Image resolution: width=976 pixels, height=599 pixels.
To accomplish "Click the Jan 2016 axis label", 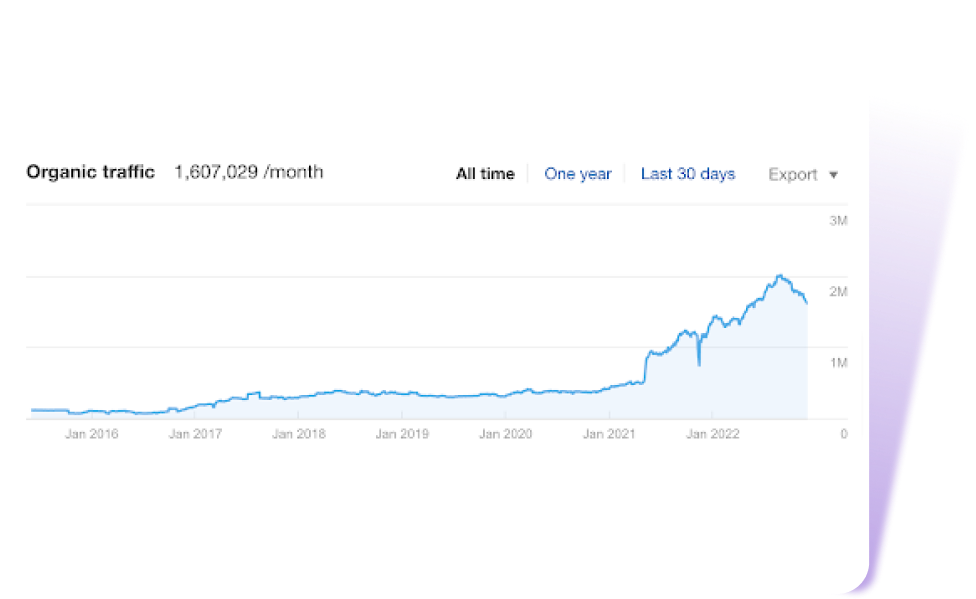I will coord(91,434).
